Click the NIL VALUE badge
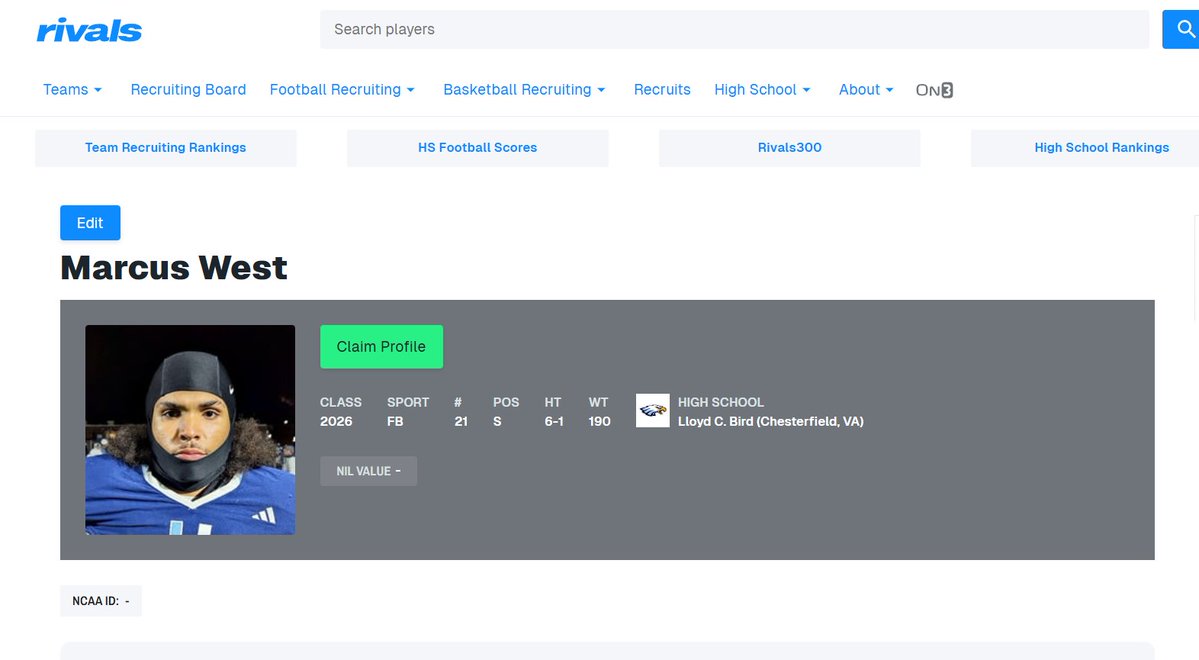 click(369, 471)
